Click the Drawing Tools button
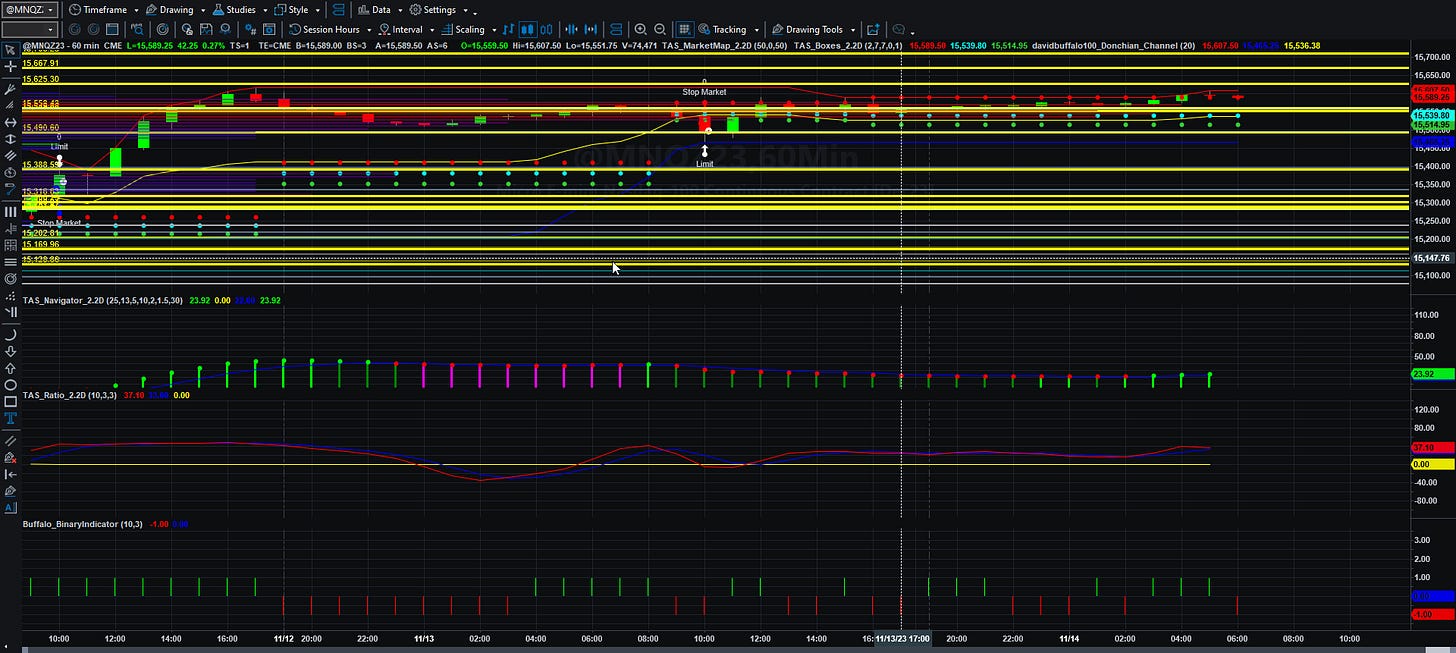The width and height of the screenshot is (1456, 653). [815, 29]
